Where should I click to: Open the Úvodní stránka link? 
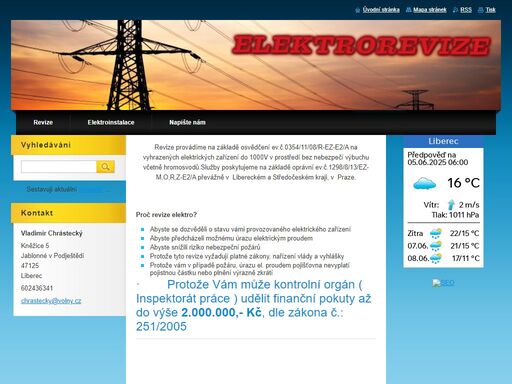(381, 10)
